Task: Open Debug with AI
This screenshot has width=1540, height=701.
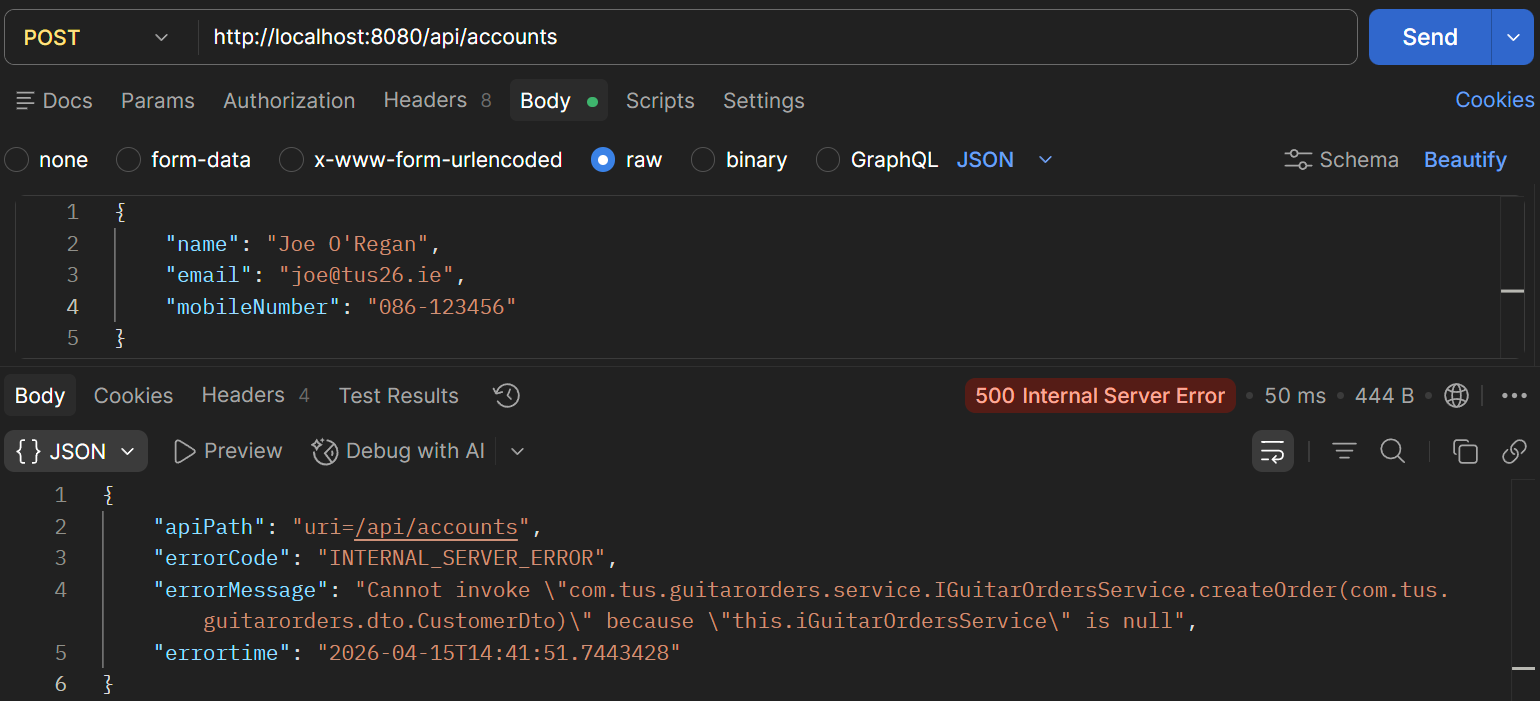Action: (398, 451)
